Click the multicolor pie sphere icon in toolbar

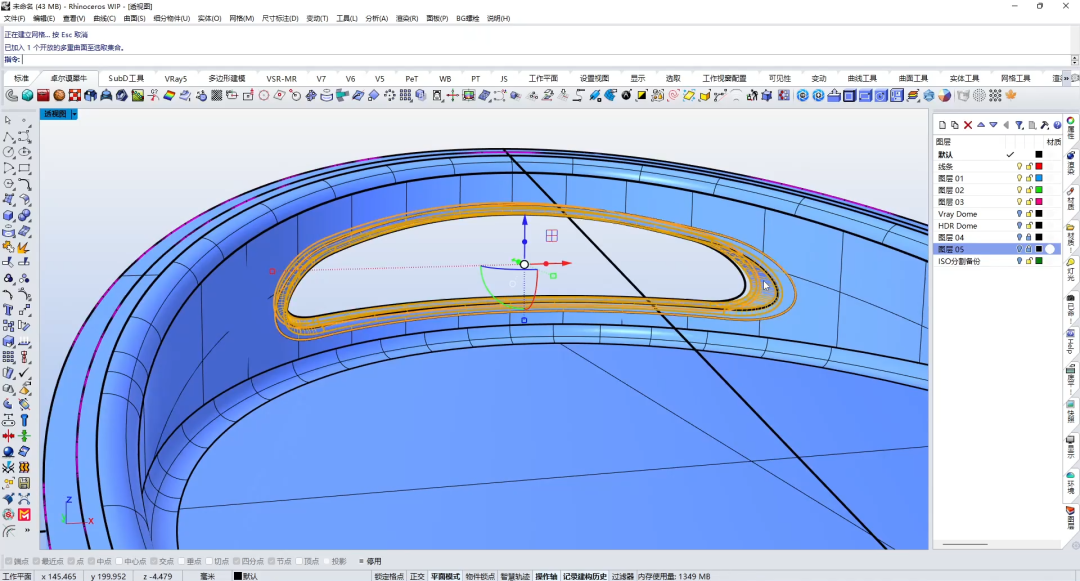pos(944,96)
